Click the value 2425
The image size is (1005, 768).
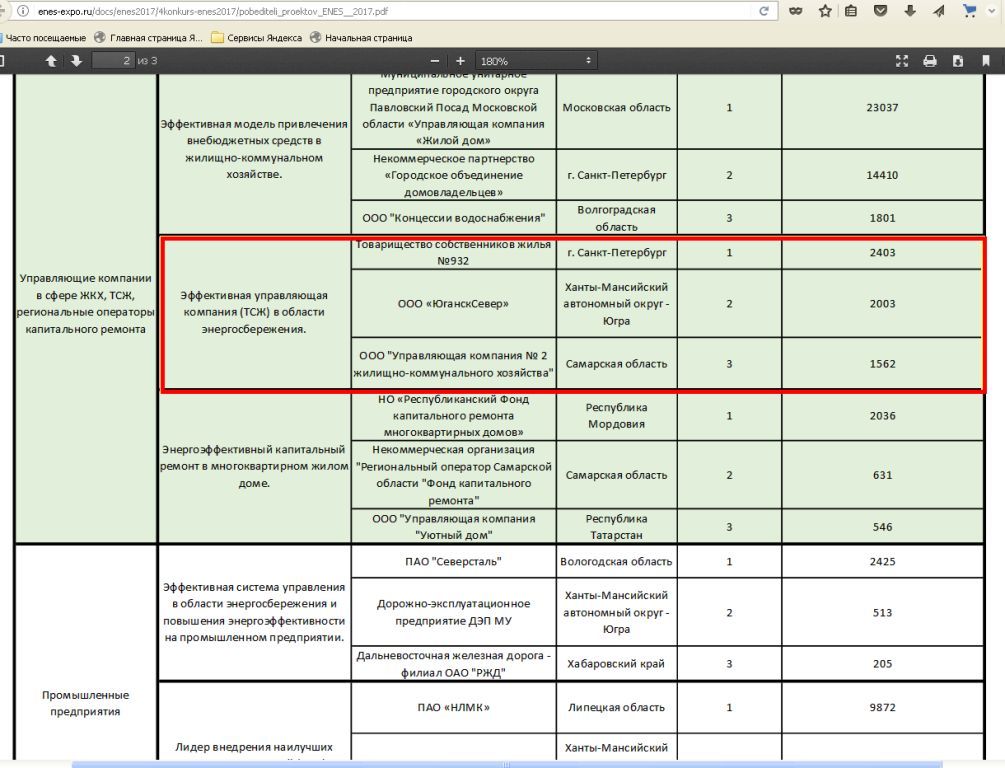coord(882,562)
